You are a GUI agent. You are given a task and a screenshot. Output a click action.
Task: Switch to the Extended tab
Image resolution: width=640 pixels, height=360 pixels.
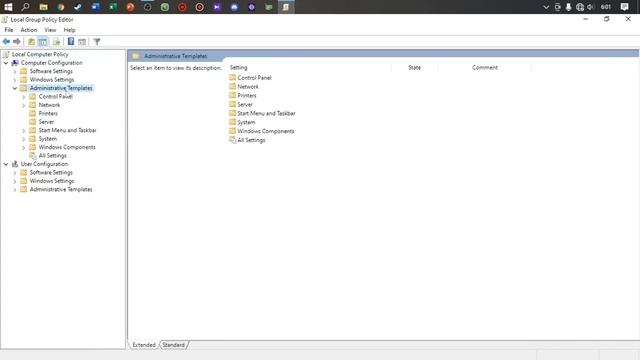tap(144, 345)
